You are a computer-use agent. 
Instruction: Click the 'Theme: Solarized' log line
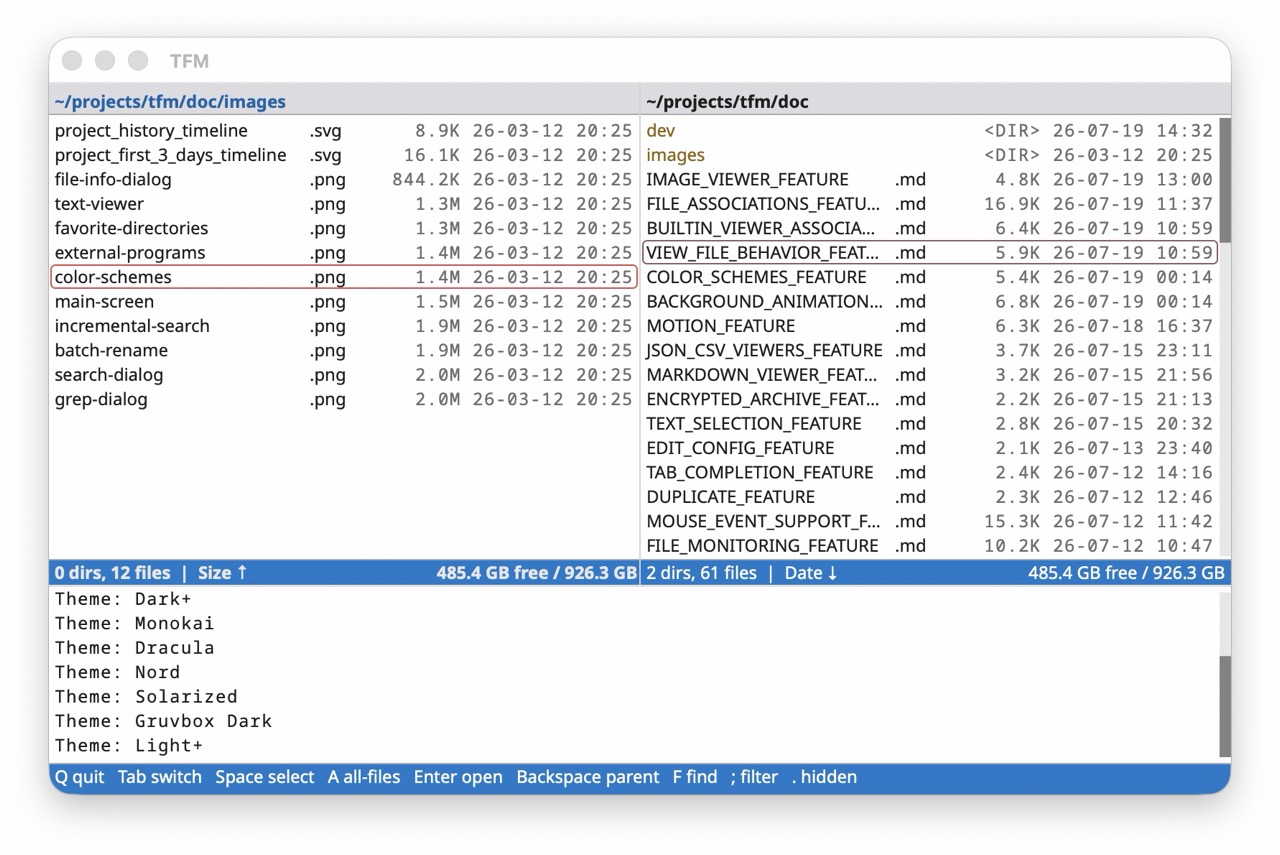[146, 697]
